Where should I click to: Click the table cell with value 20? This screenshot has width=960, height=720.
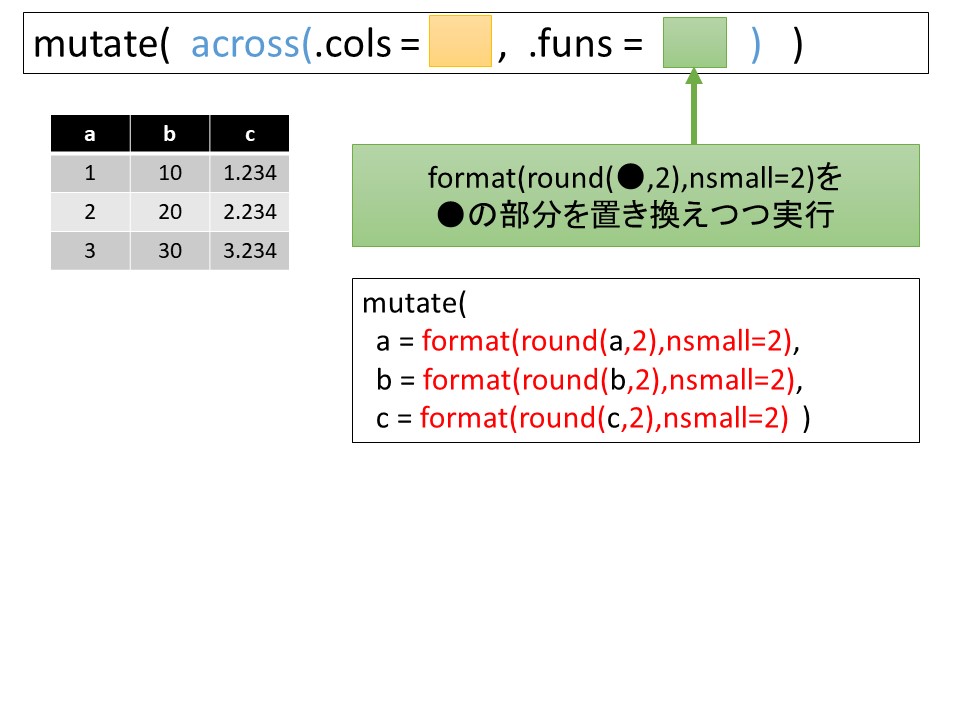(170, 212)
